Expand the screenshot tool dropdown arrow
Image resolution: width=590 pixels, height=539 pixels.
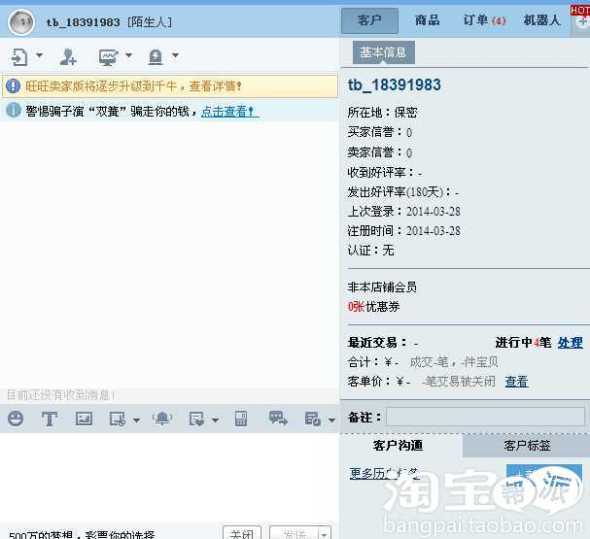pyautogui.click(x=137, y=420)
